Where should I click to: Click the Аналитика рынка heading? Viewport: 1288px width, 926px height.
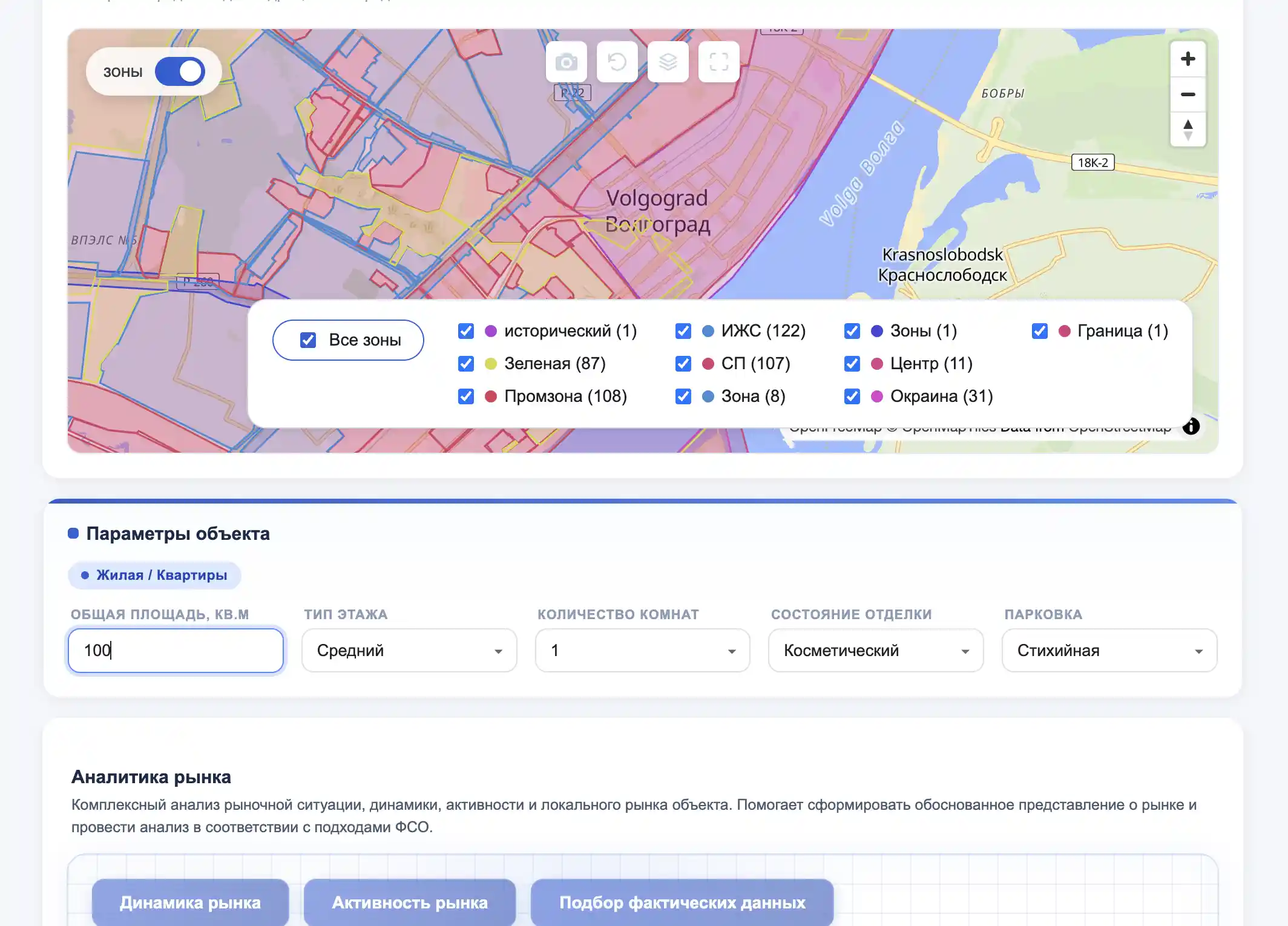click(x=151, y=777)
